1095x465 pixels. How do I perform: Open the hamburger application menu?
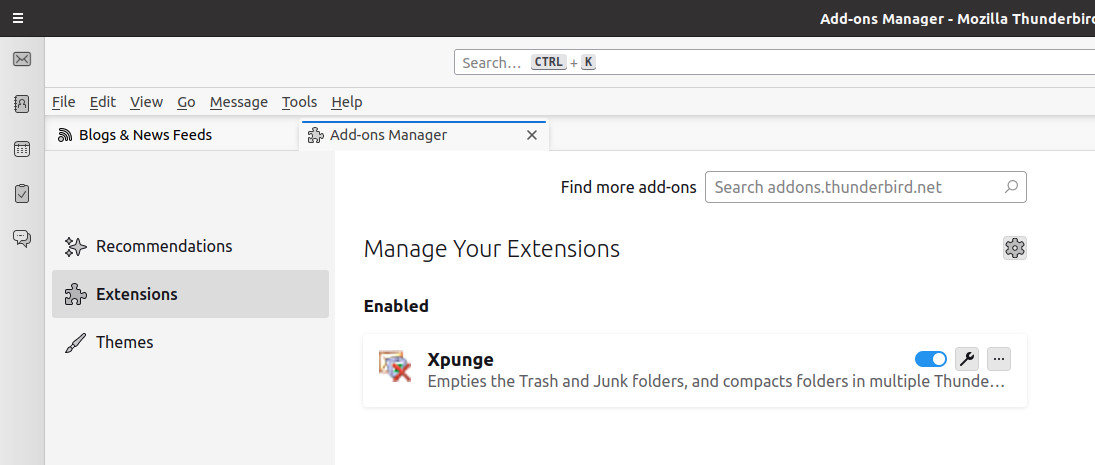[18, 18]
